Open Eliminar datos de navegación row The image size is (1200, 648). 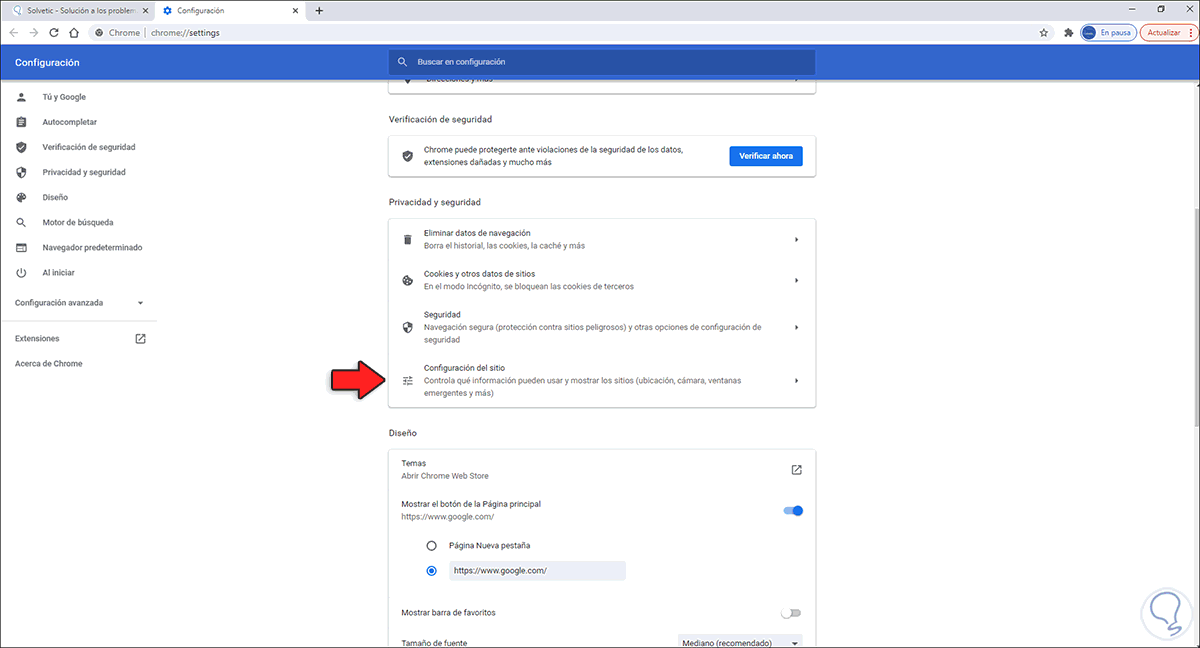[x=602, y=240]
